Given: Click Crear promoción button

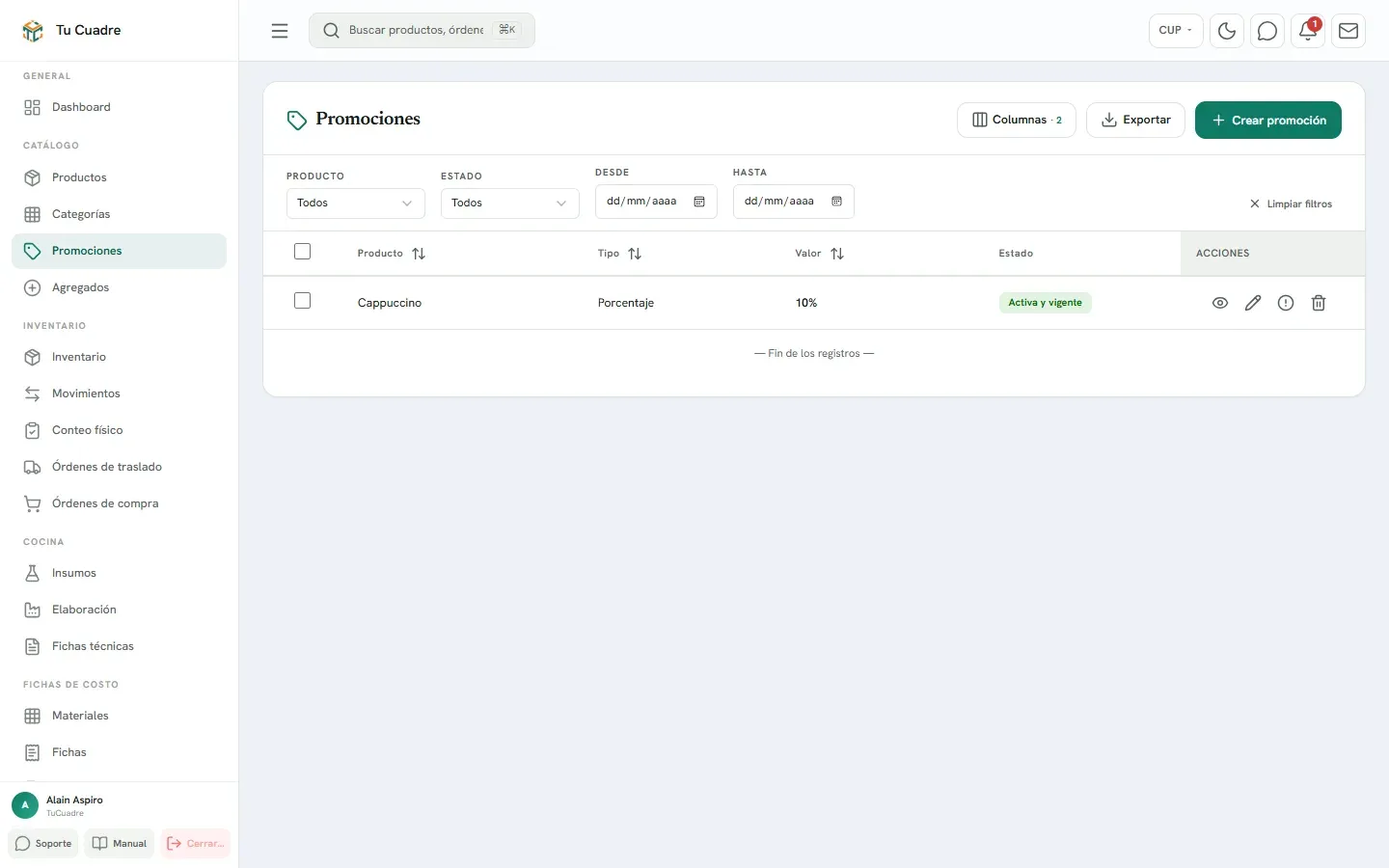Looking at the screenshot, I should tap(1268, 120).
